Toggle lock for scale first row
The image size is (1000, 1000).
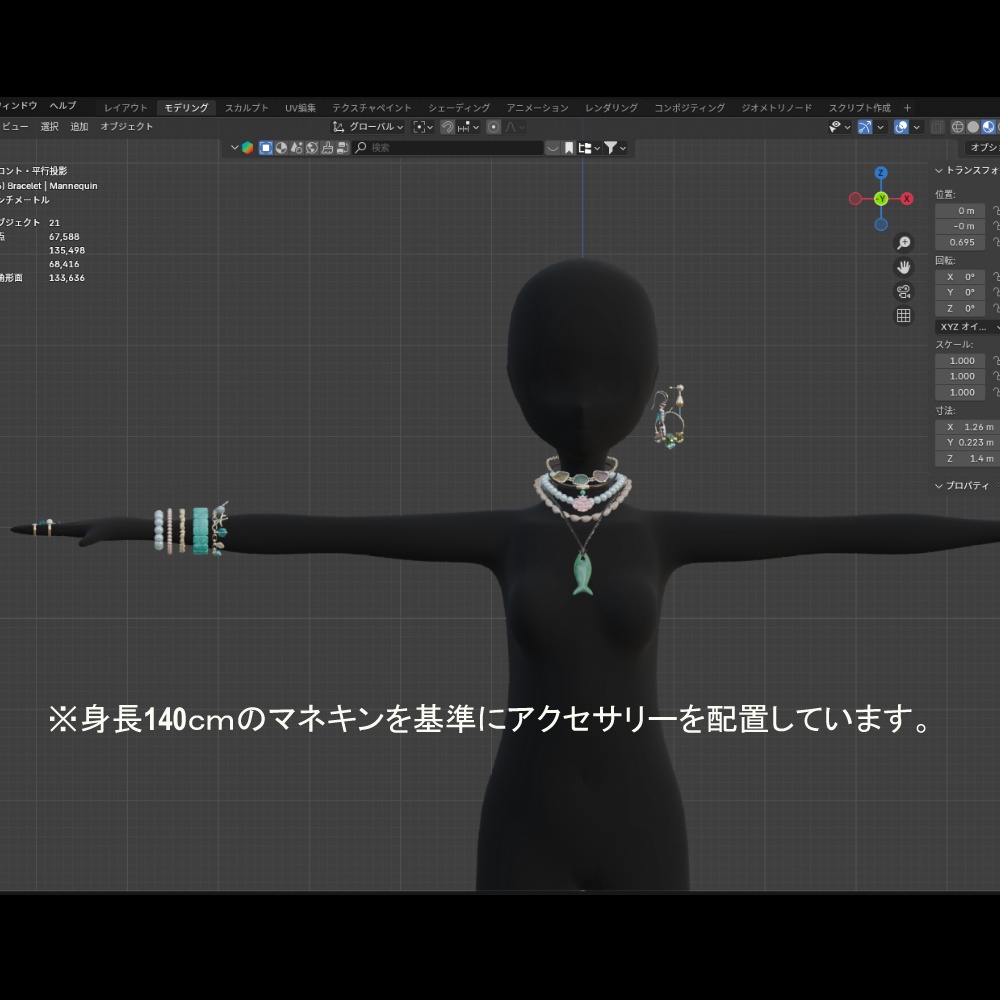coord(996,360)
